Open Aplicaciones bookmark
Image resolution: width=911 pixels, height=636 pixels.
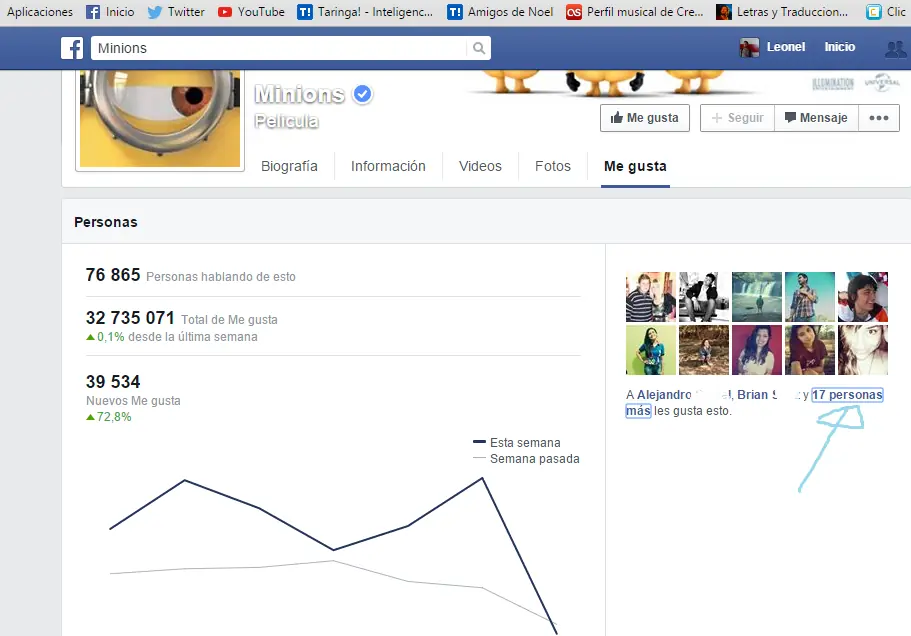pos(40,12)
